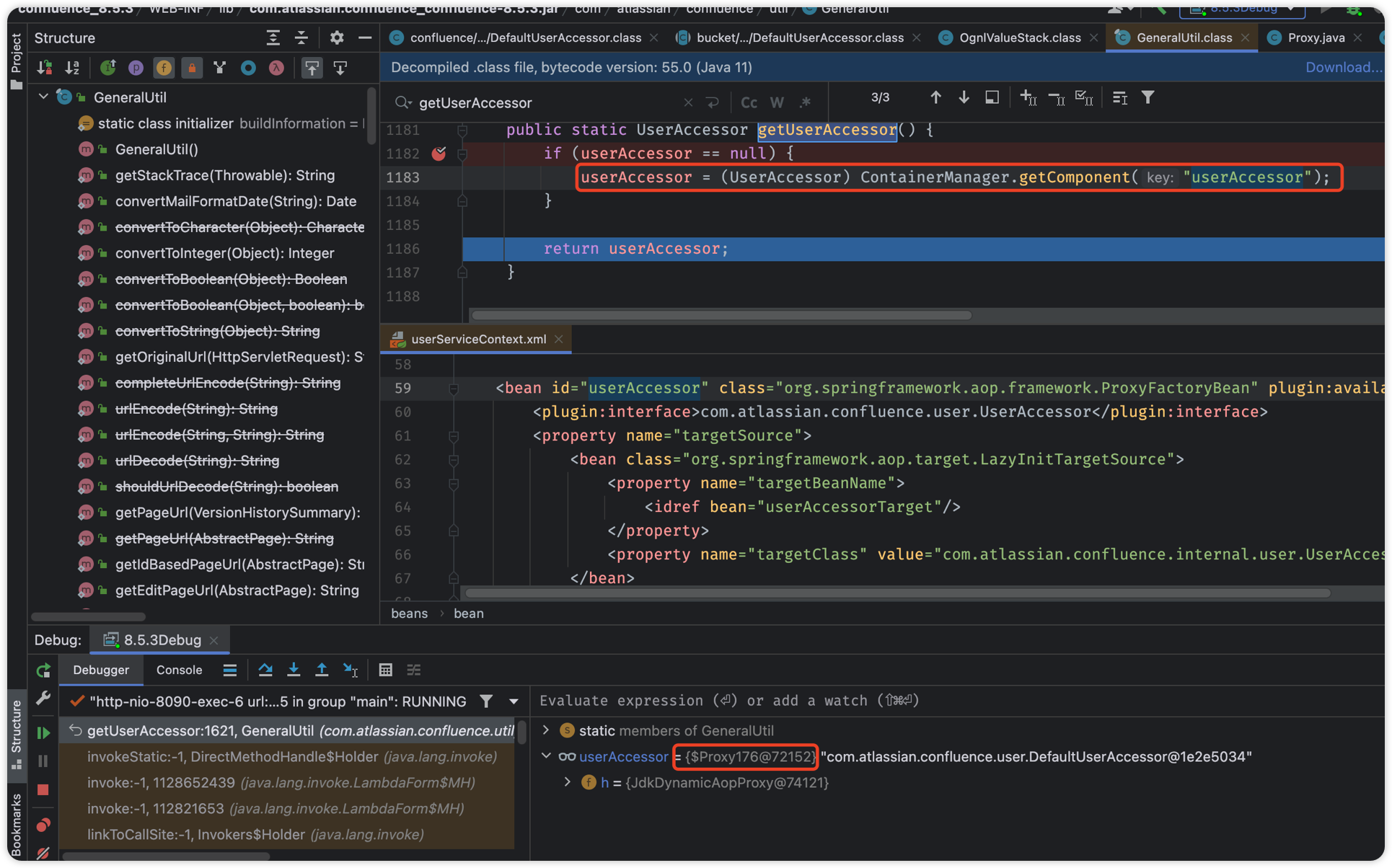Switch to OgnlValueStack.class tab
The image size is (1392, 868).
tap(1019, 37)
